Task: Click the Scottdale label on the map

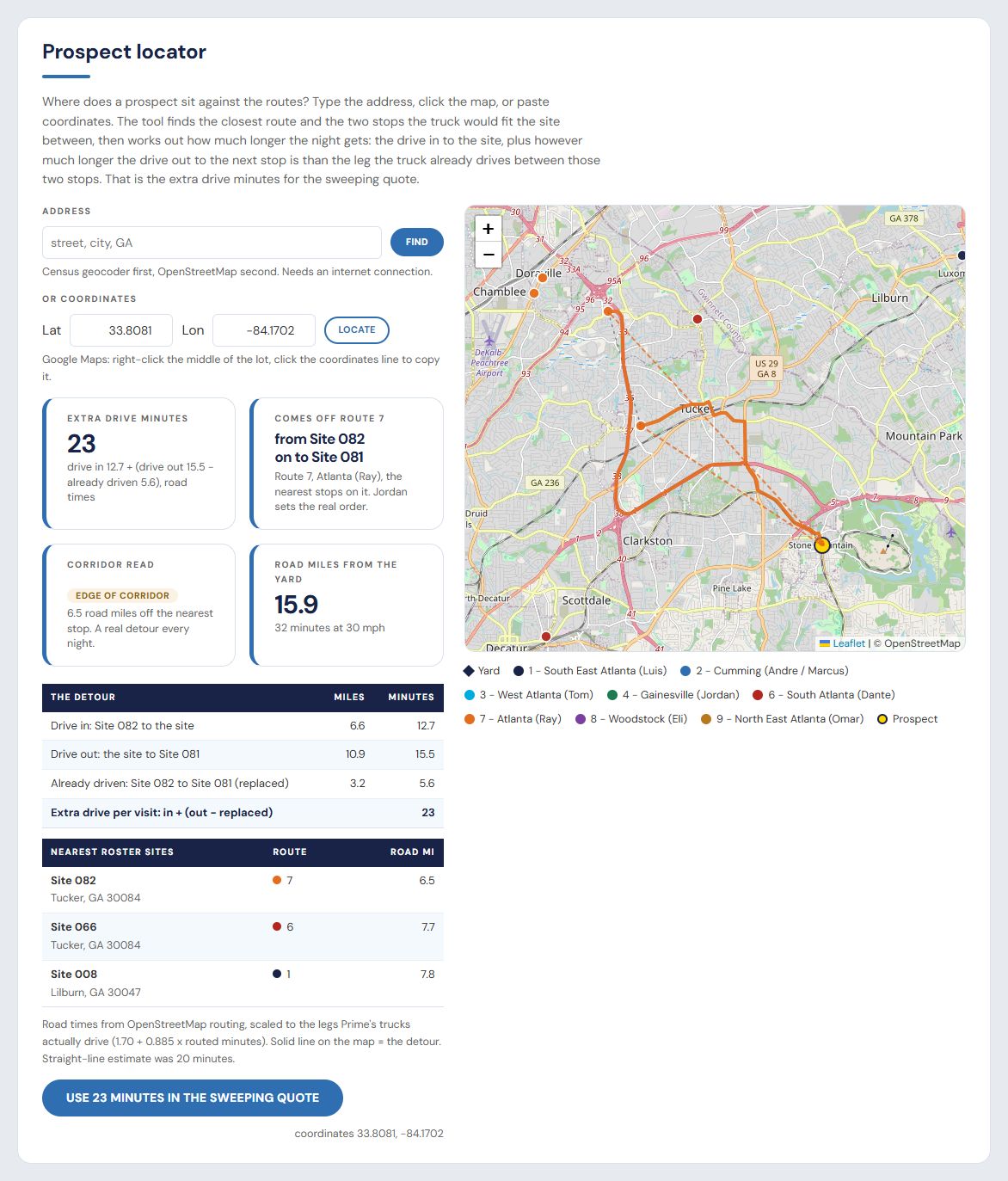Action: pos(587,600)
